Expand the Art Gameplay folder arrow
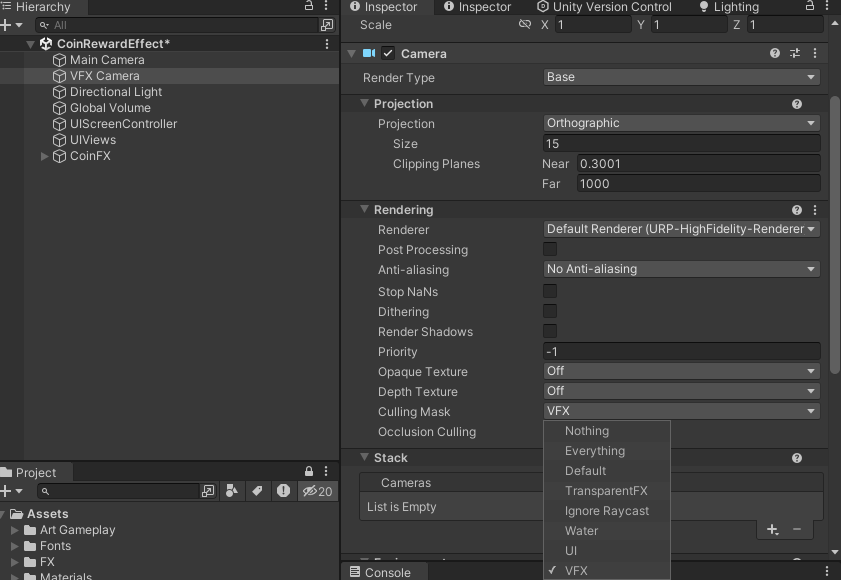 [x=15, y=530]
